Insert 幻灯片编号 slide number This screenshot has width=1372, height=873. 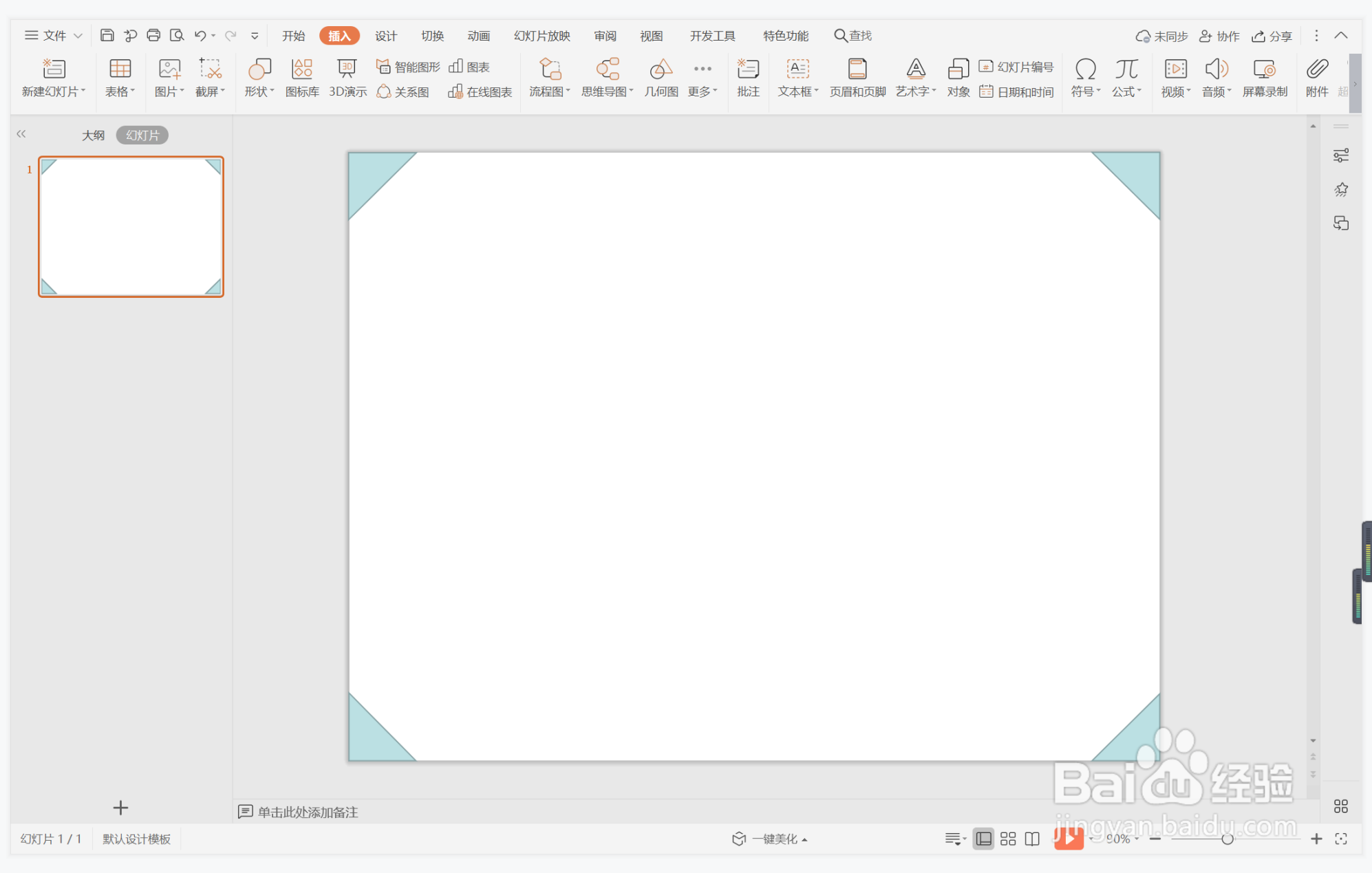pyautogui.click(x=1016, y=67)
